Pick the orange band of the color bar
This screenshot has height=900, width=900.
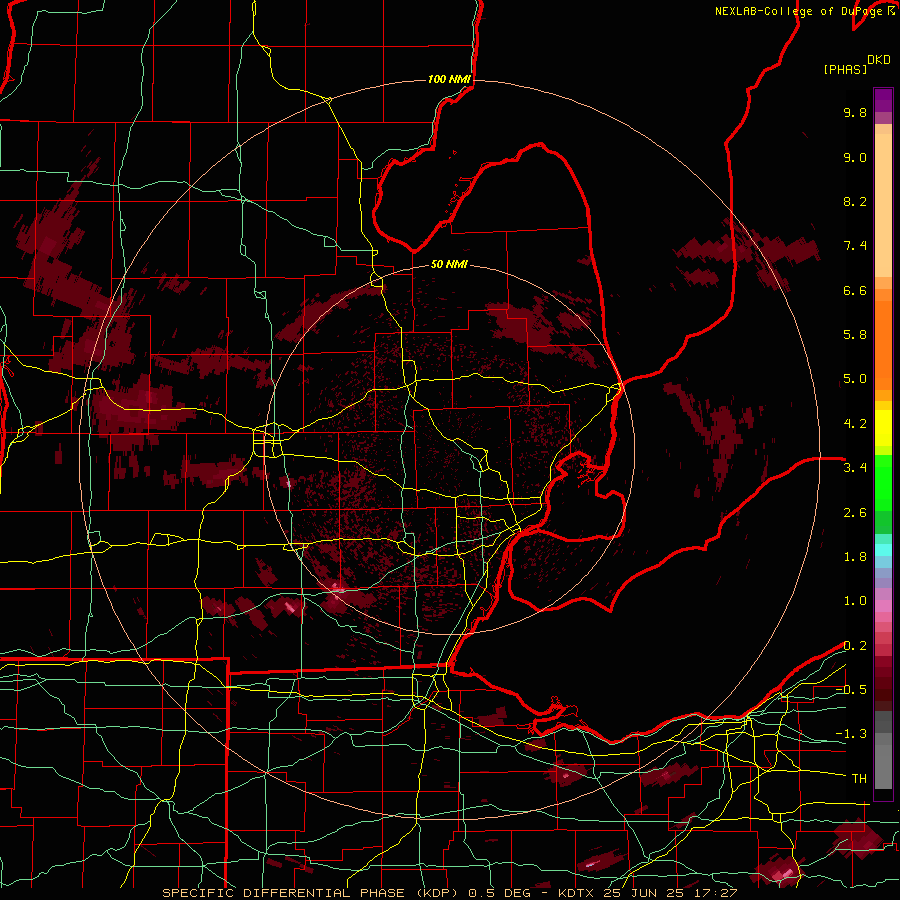coord(883,345)
